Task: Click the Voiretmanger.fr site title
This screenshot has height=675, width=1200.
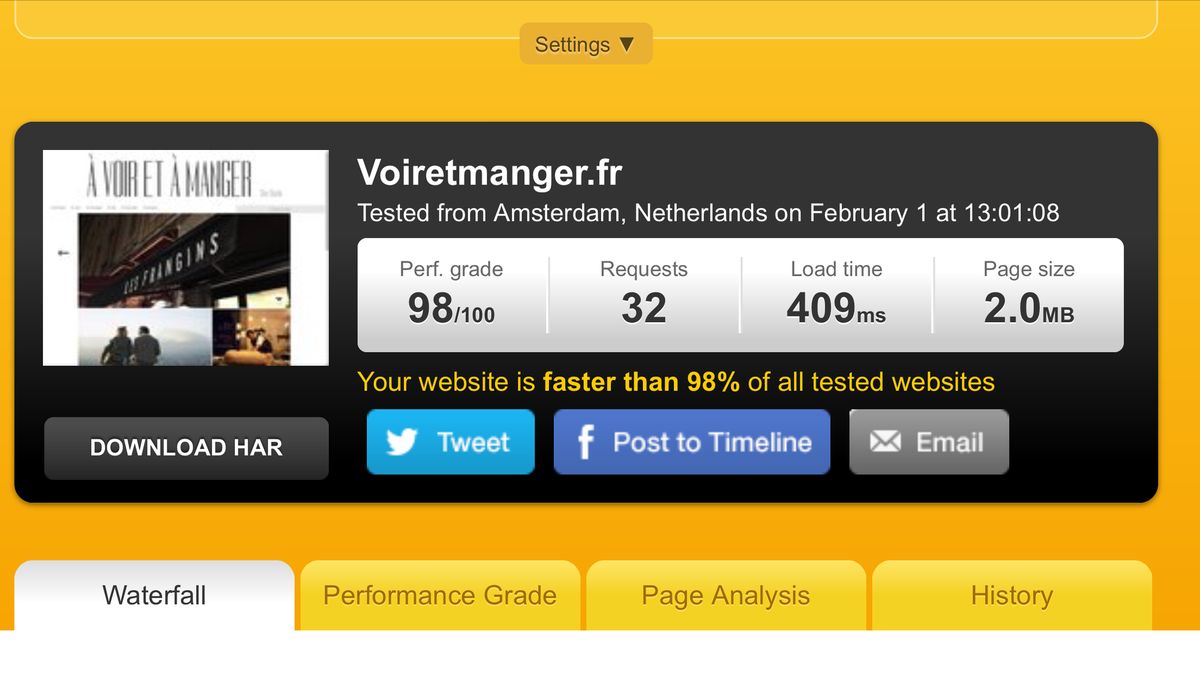Action: coord(490,173)
